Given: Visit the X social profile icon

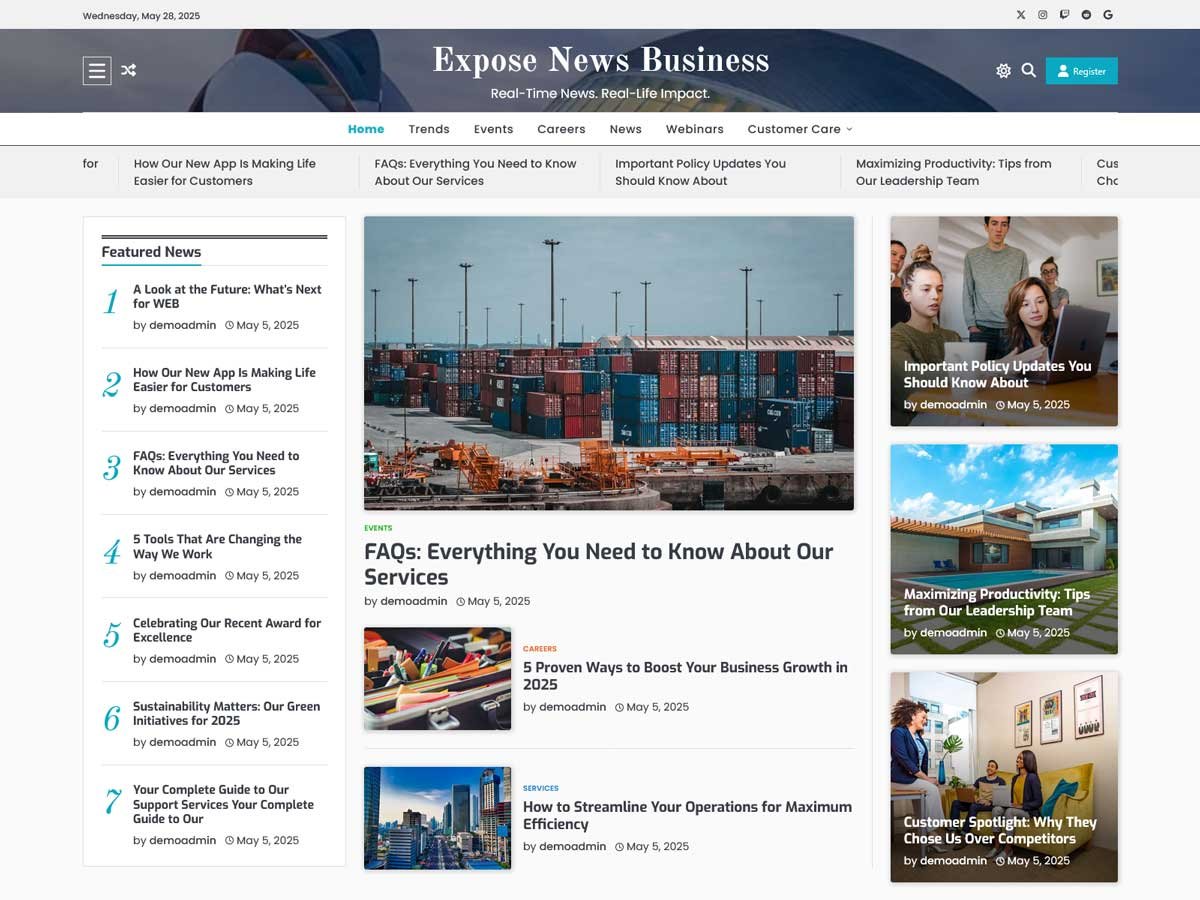Looking at the screenshot, I should point(1021,15).
